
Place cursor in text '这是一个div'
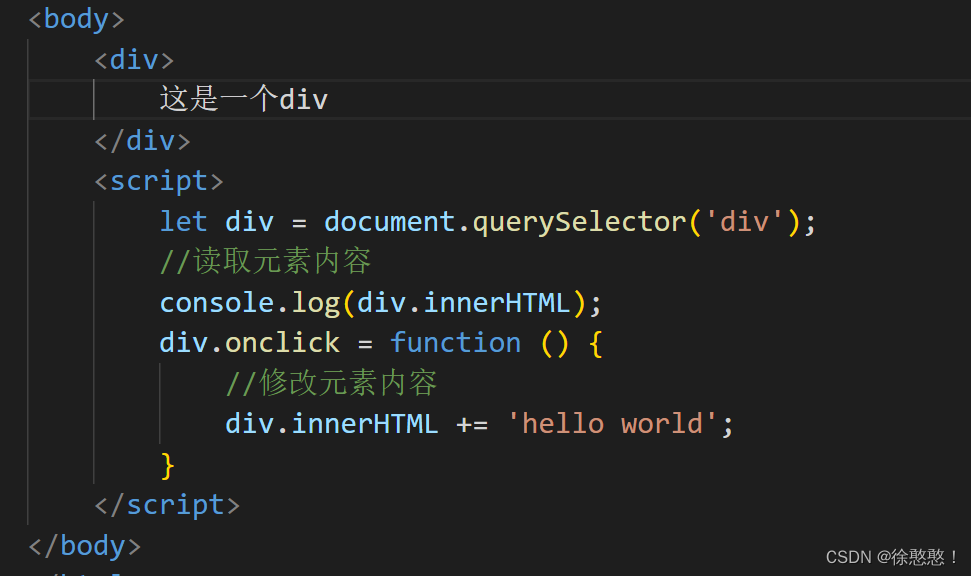pyautogui.click(x=243, y=99)
